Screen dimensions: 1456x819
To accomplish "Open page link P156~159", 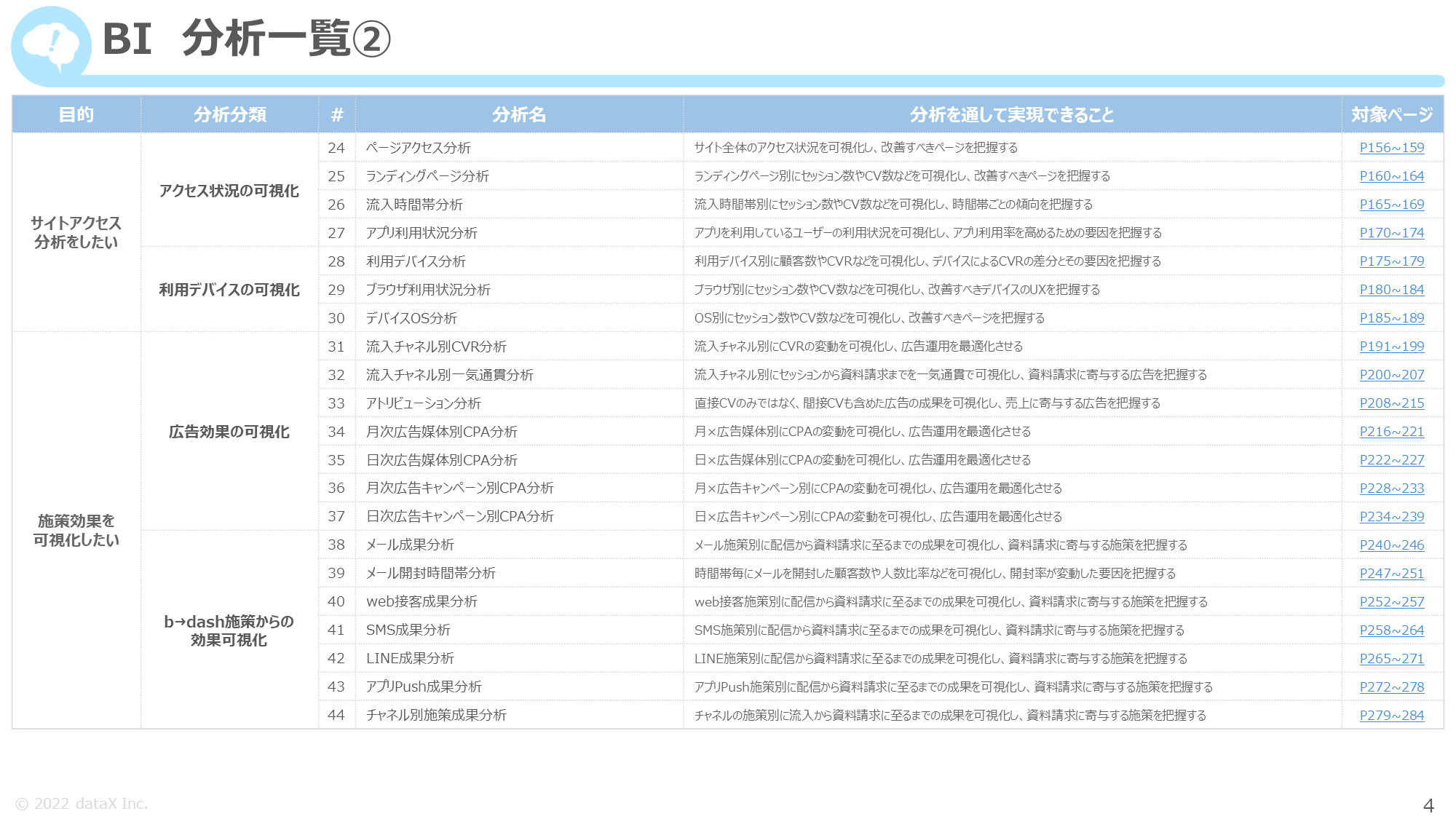I will tap(1391, 148).
